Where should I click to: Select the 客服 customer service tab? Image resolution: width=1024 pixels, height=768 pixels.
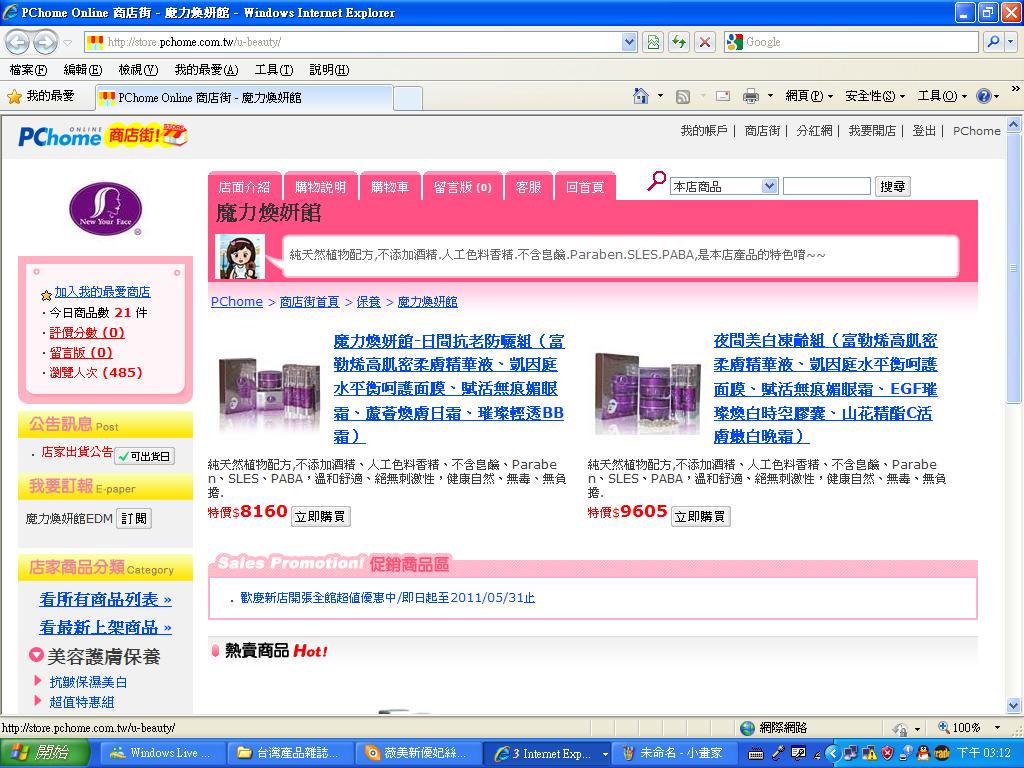[x=528, y=187]
